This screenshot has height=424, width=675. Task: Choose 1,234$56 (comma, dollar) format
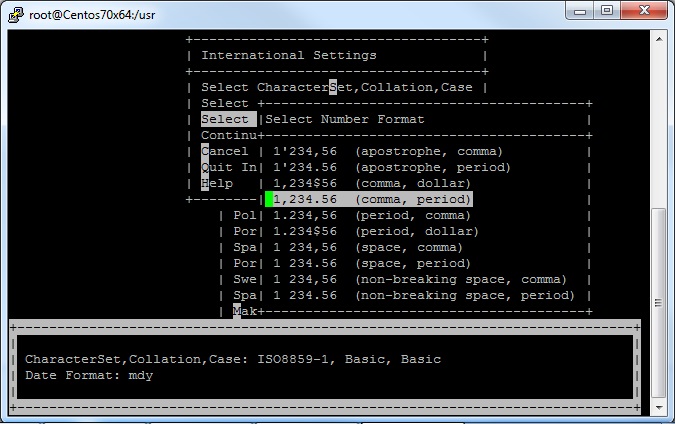(371, 183)
